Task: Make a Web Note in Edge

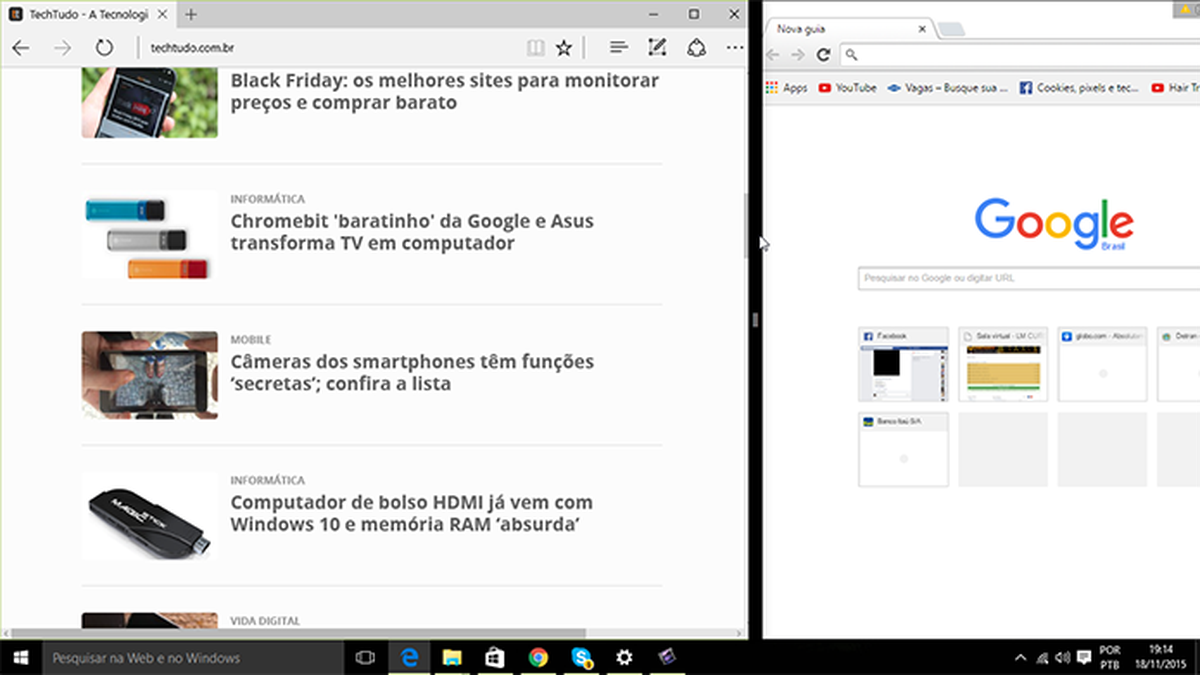Action: point(657,48)
